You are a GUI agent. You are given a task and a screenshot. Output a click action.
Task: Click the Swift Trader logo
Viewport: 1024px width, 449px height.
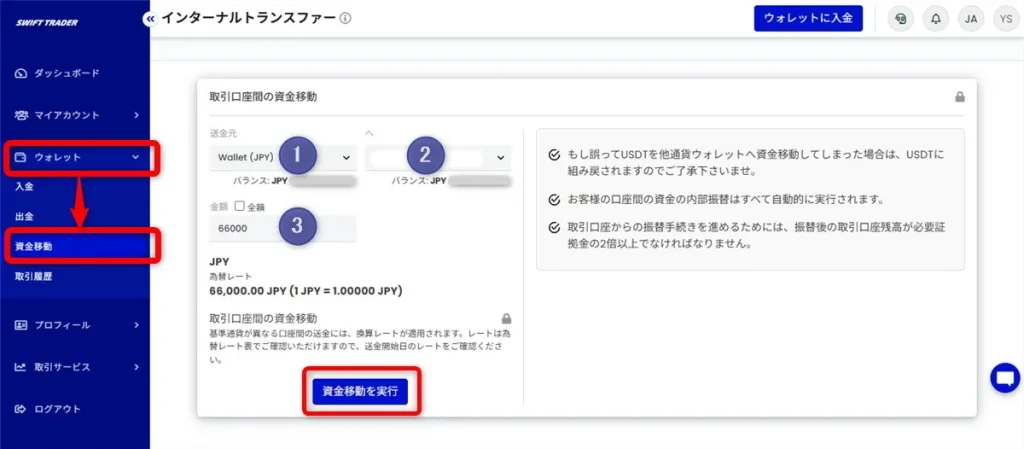click(47, 23)
